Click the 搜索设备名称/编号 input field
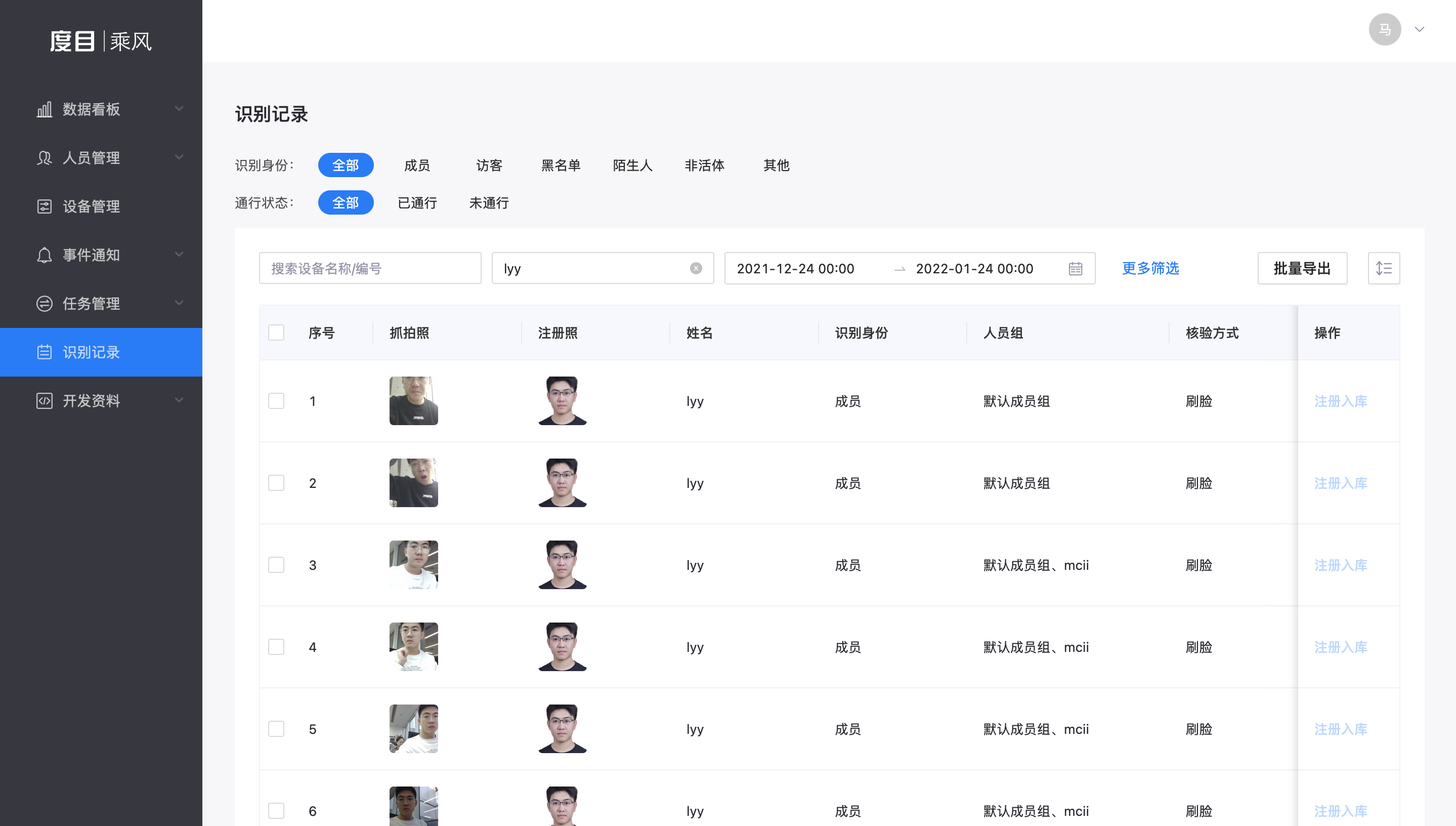The width and height of the screenshot is (1456, 826). pyautogui.click(x=370, y=268)
